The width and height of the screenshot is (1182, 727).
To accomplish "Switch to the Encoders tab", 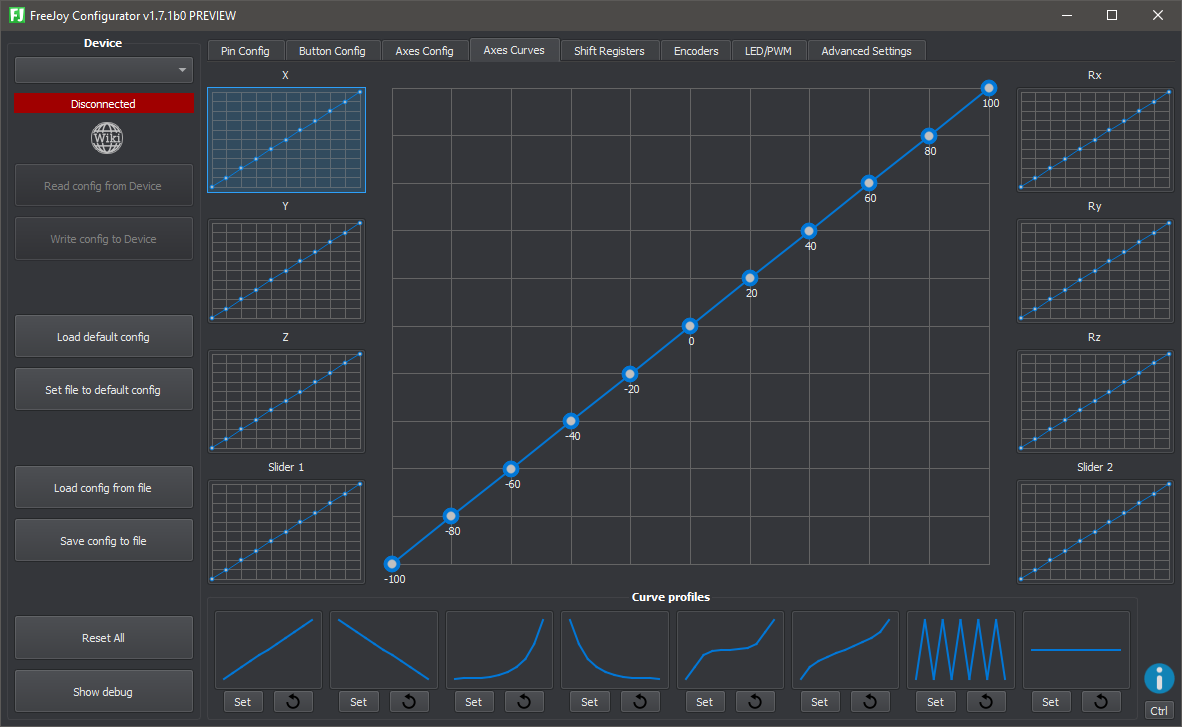I will pos(696,51).
